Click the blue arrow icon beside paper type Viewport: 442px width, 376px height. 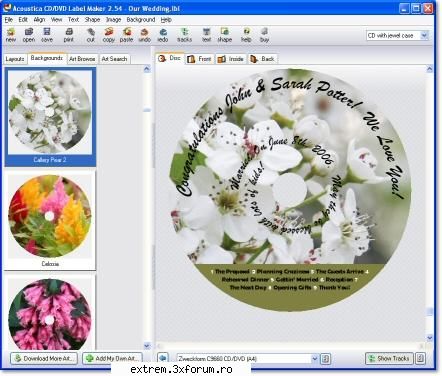point(163,358)
